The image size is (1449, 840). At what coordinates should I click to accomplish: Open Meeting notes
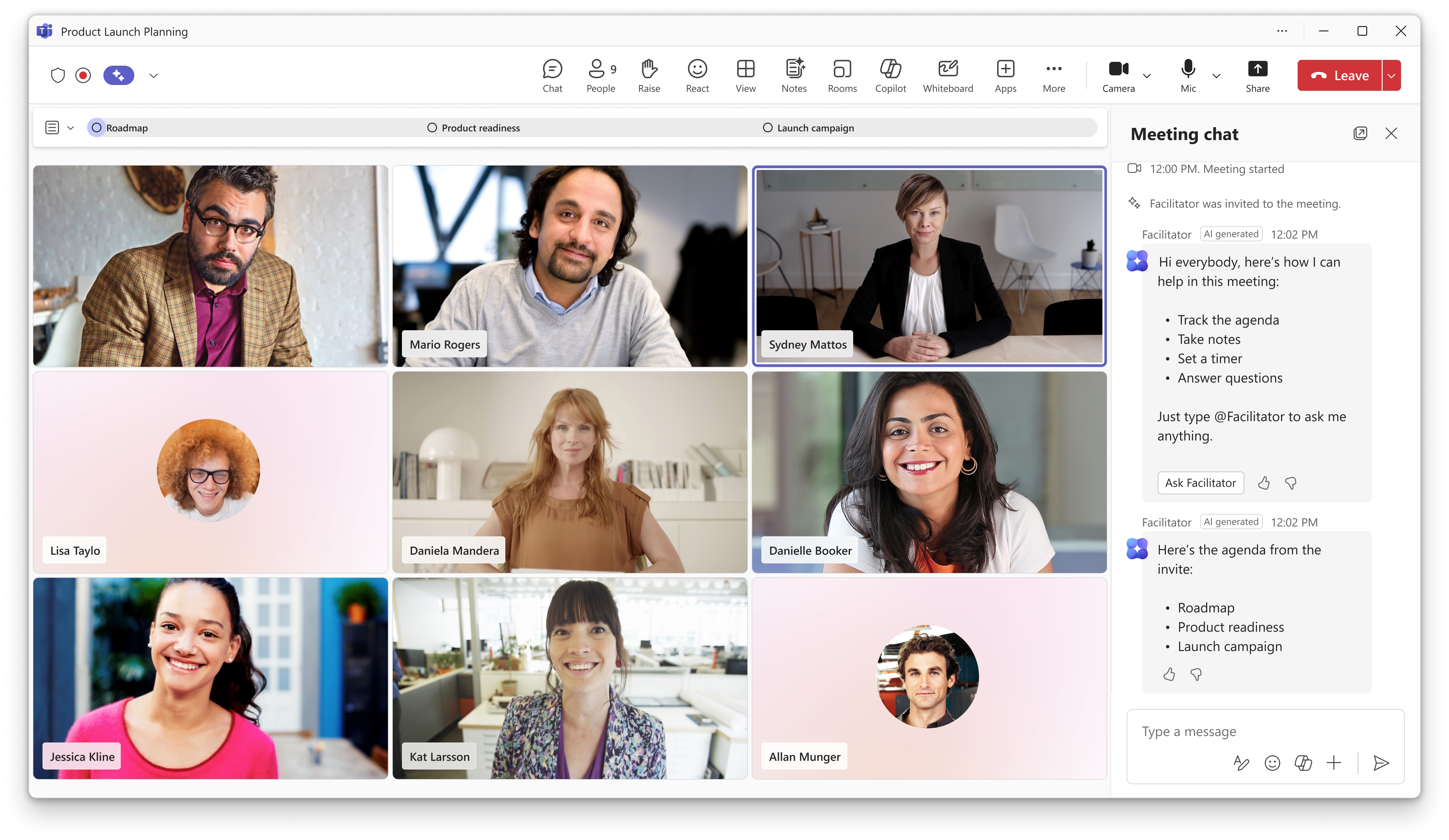[794, 75]
